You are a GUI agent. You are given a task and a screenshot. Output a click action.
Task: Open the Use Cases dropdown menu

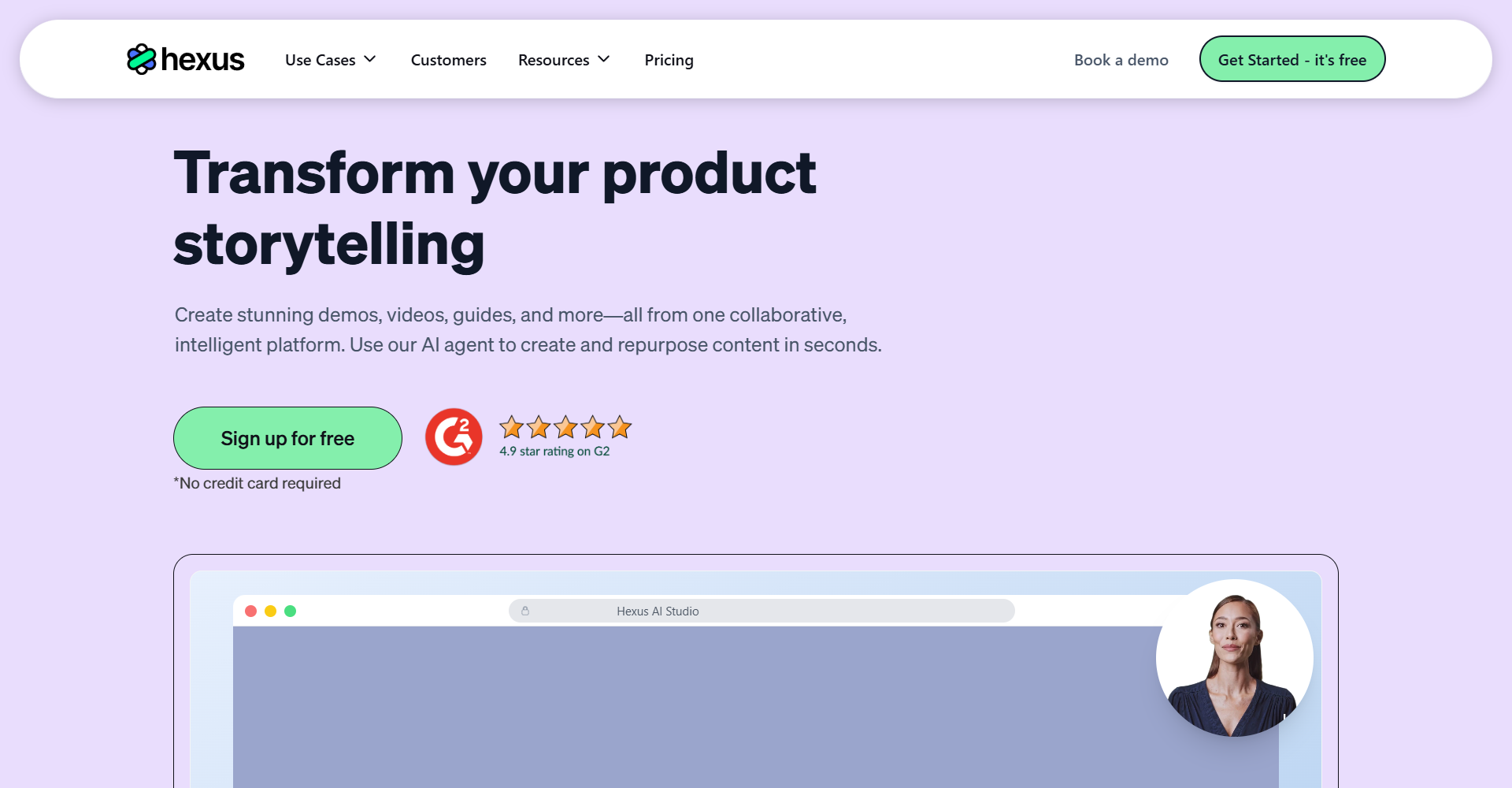331,60
